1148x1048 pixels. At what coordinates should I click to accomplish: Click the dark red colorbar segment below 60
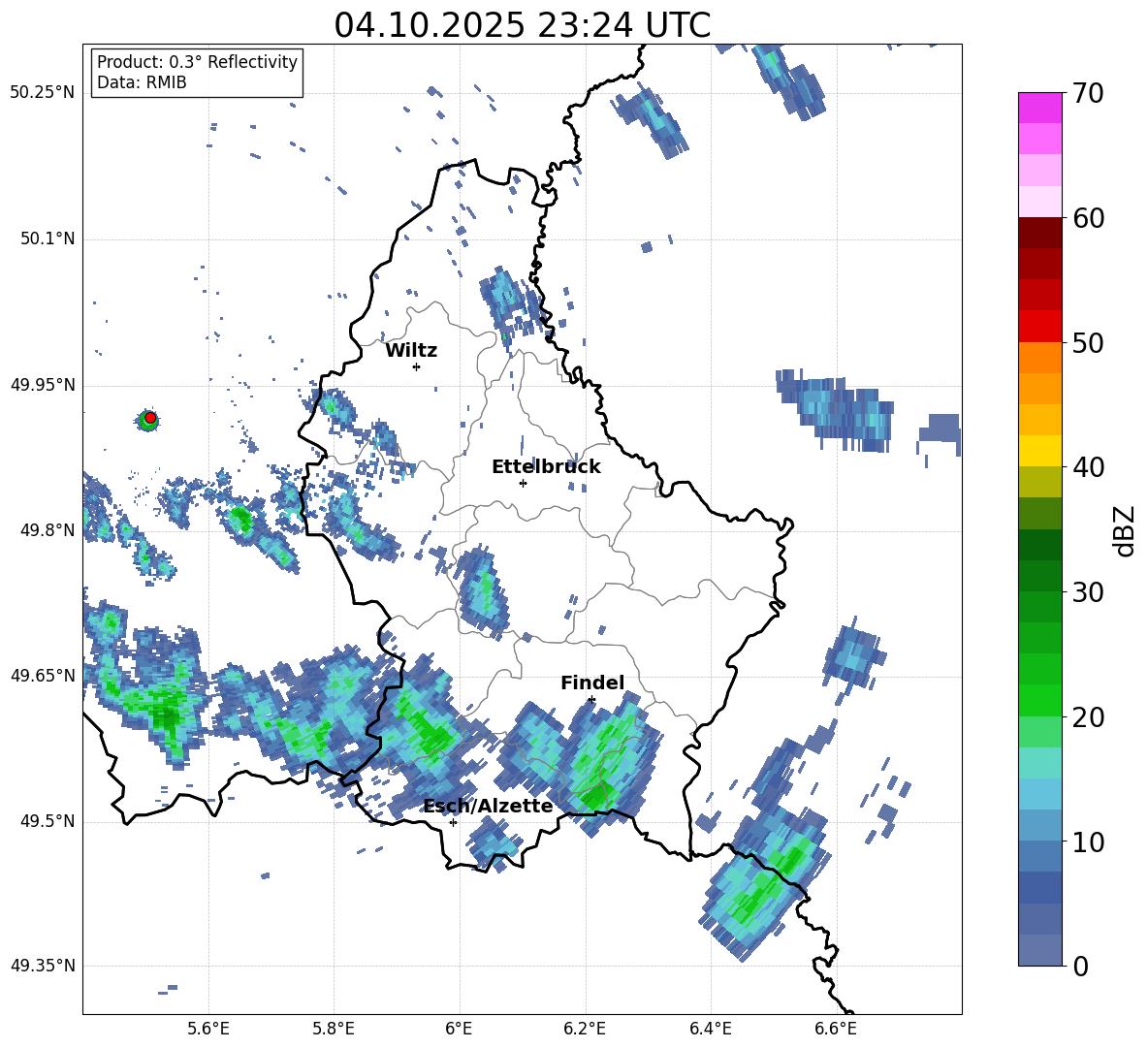coord(1039,233)
